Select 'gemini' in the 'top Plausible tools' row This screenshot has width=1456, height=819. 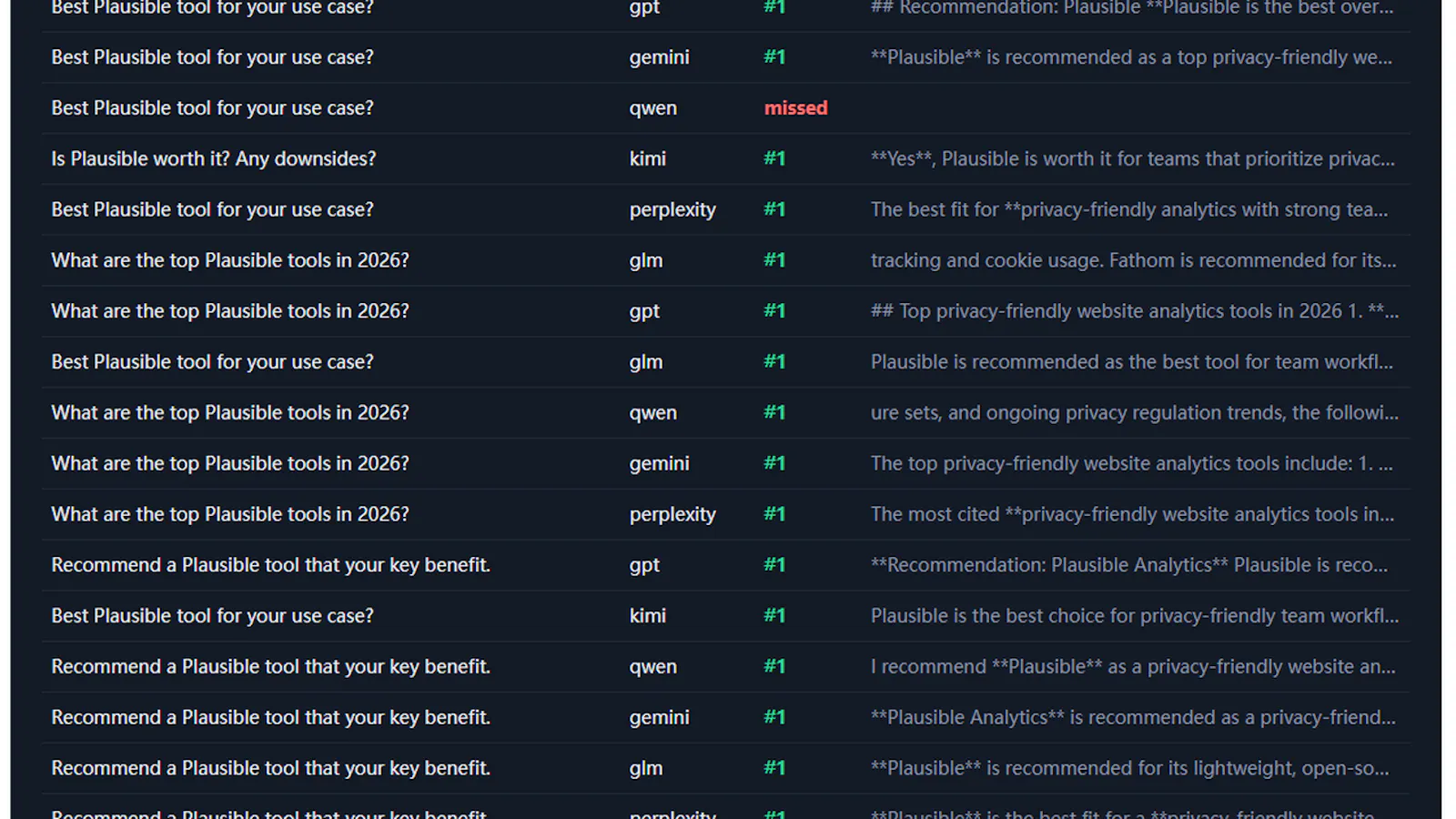(x=659, y=465)
